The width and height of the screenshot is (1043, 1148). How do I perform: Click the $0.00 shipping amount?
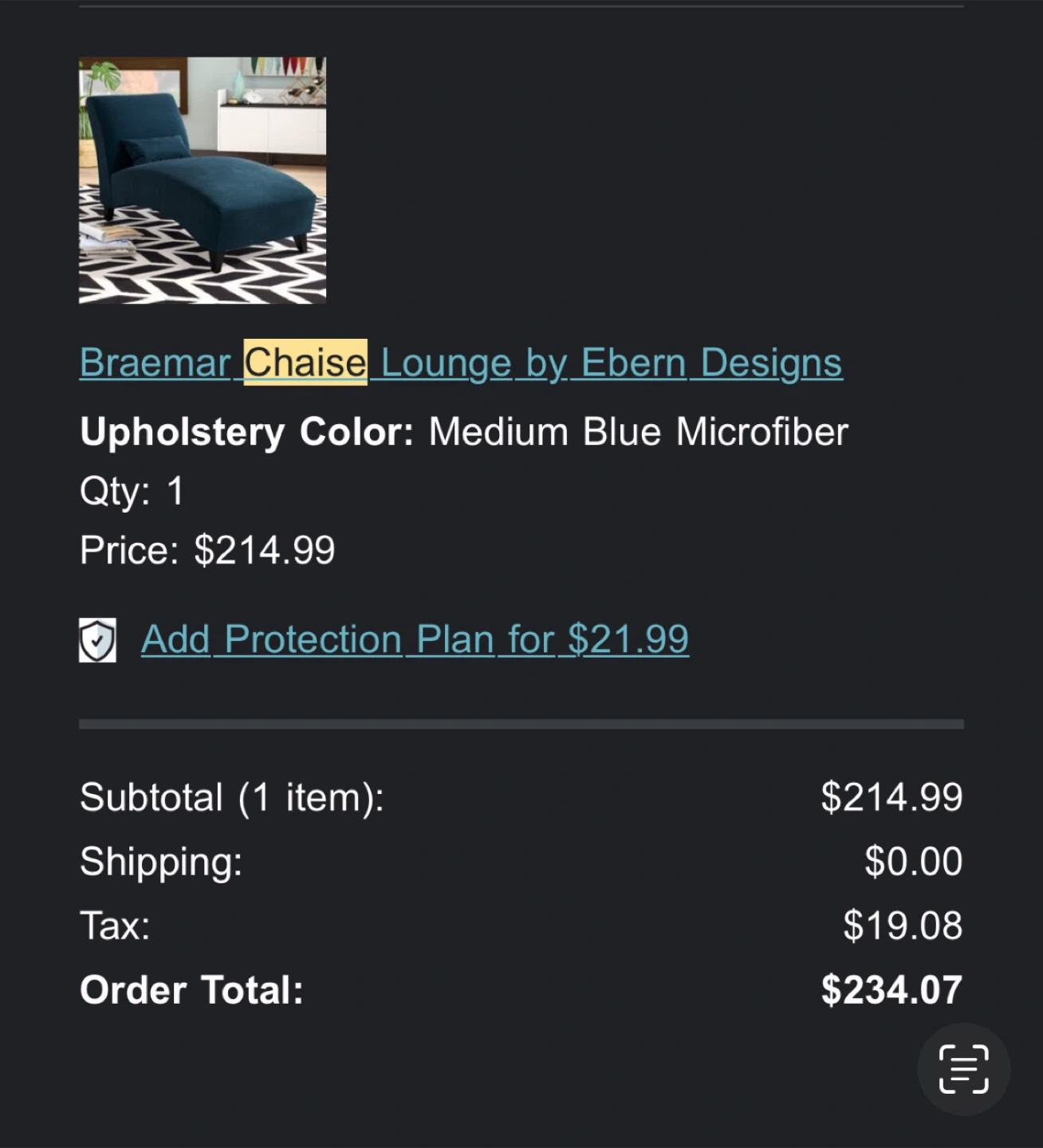tap(913, 862)
